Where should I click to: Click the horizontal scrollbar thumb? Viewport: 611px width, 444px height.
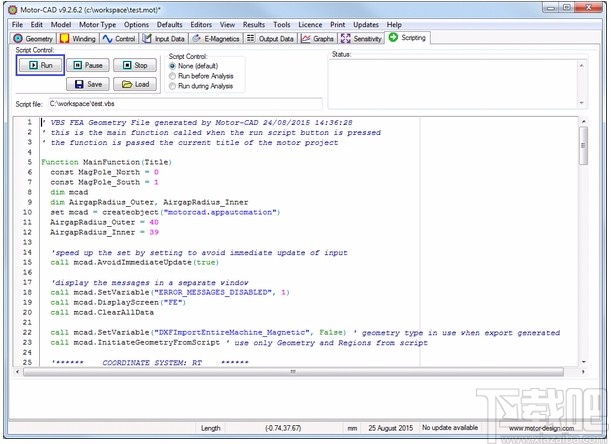coord(293,371)
